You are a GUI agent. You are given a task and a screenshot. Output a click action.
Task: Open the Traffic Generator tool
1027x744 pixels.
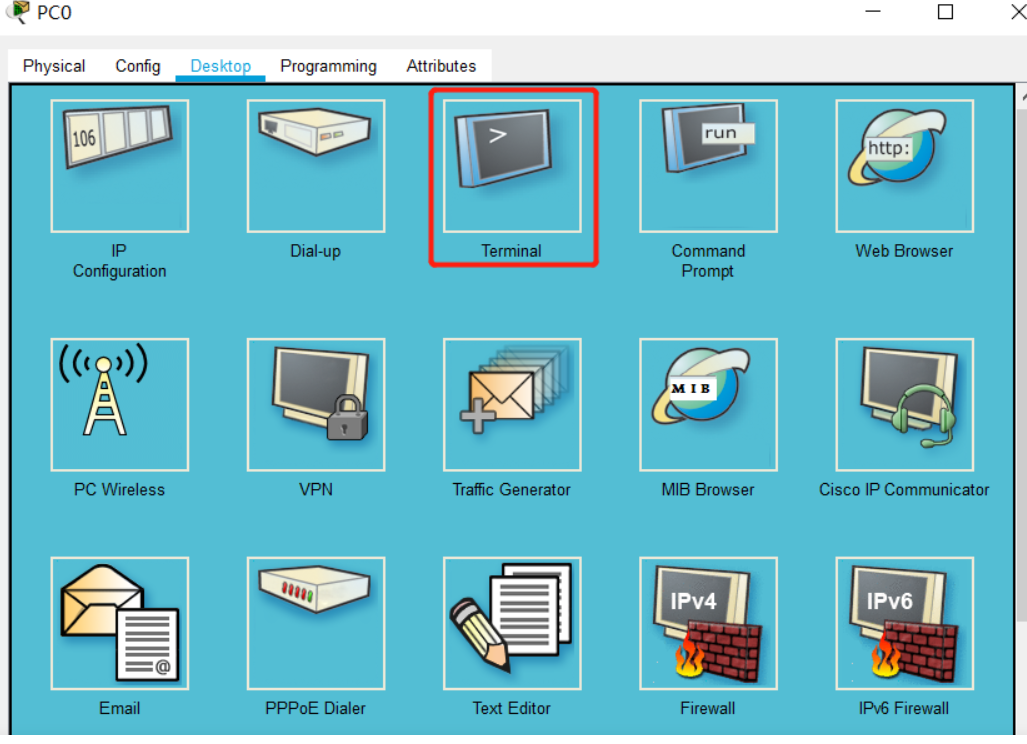512,405
